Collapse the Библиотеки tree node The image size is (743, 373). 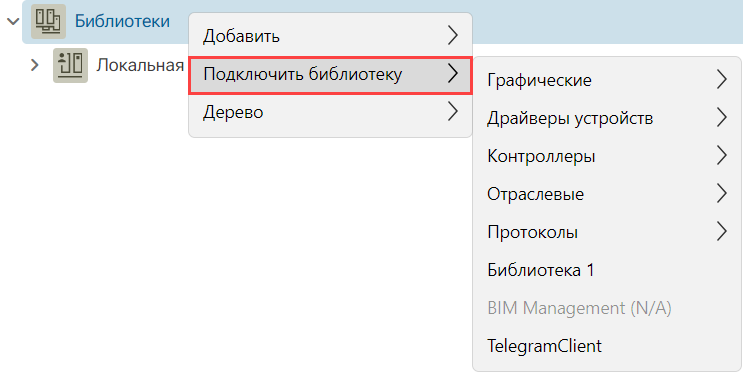click(13, 21)
